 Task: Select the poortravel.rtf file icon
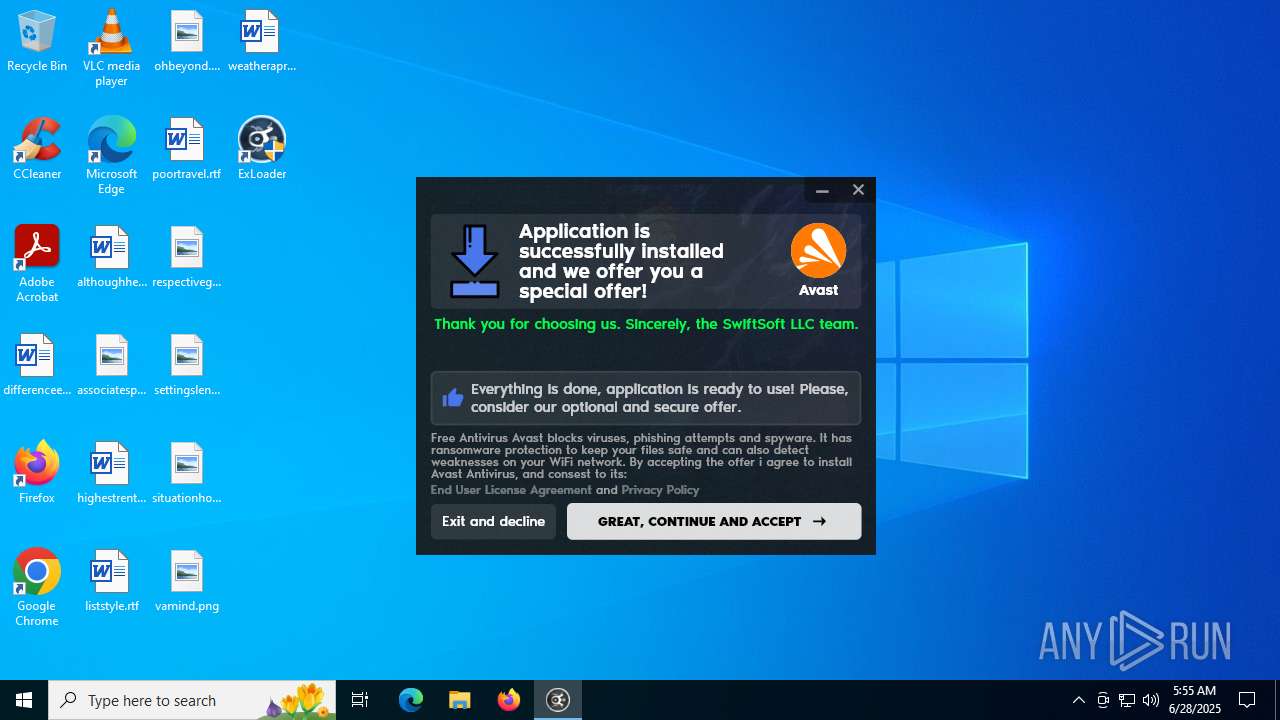(x=187, y=149)
